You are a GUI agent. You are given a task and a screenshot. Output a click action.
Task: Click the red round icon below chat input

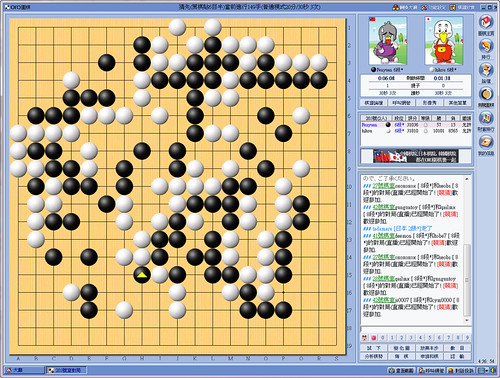pos(374,338)
